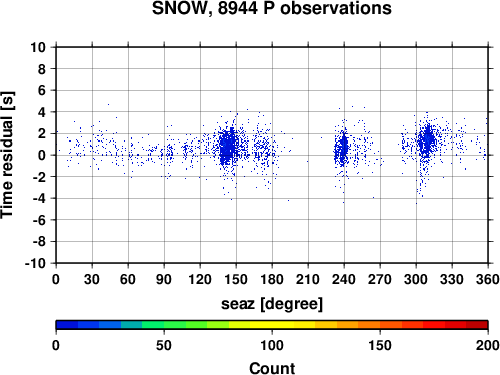
Task: Click the Count label below the colorbar
Action: pyautogui.click(x=272, y=368)
